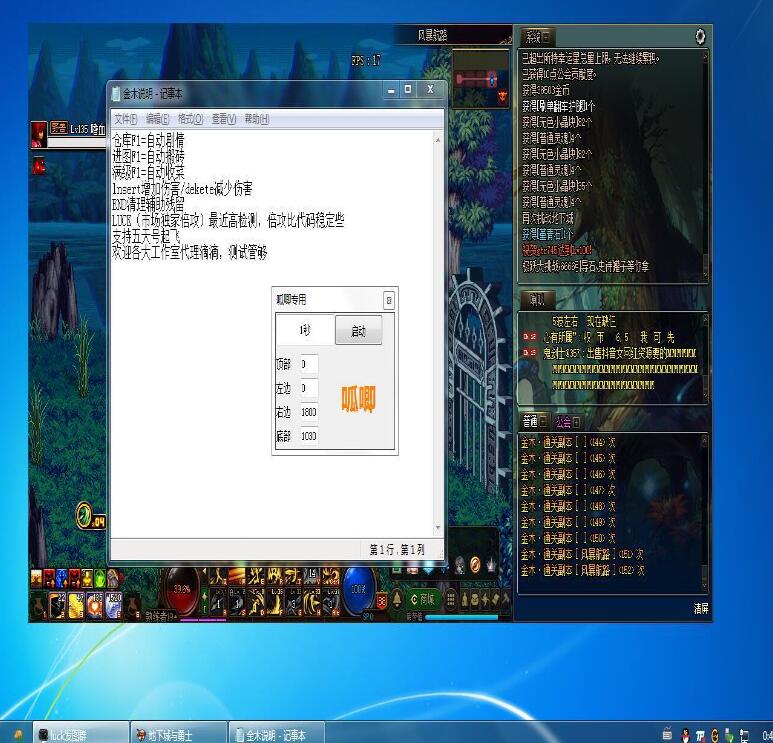Switch to 地下城与勇士 taskbar window
The height and width of the screenshot is (743, 773).
click(178, 734)
